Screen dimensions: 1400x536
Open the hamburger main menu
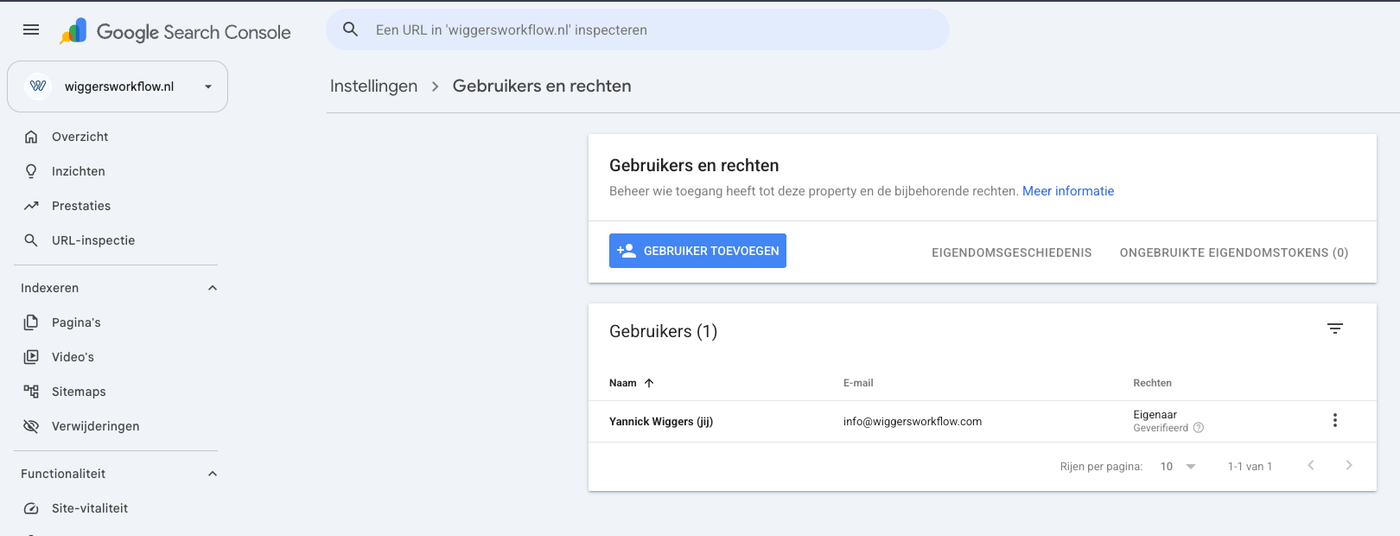(31, 30)
